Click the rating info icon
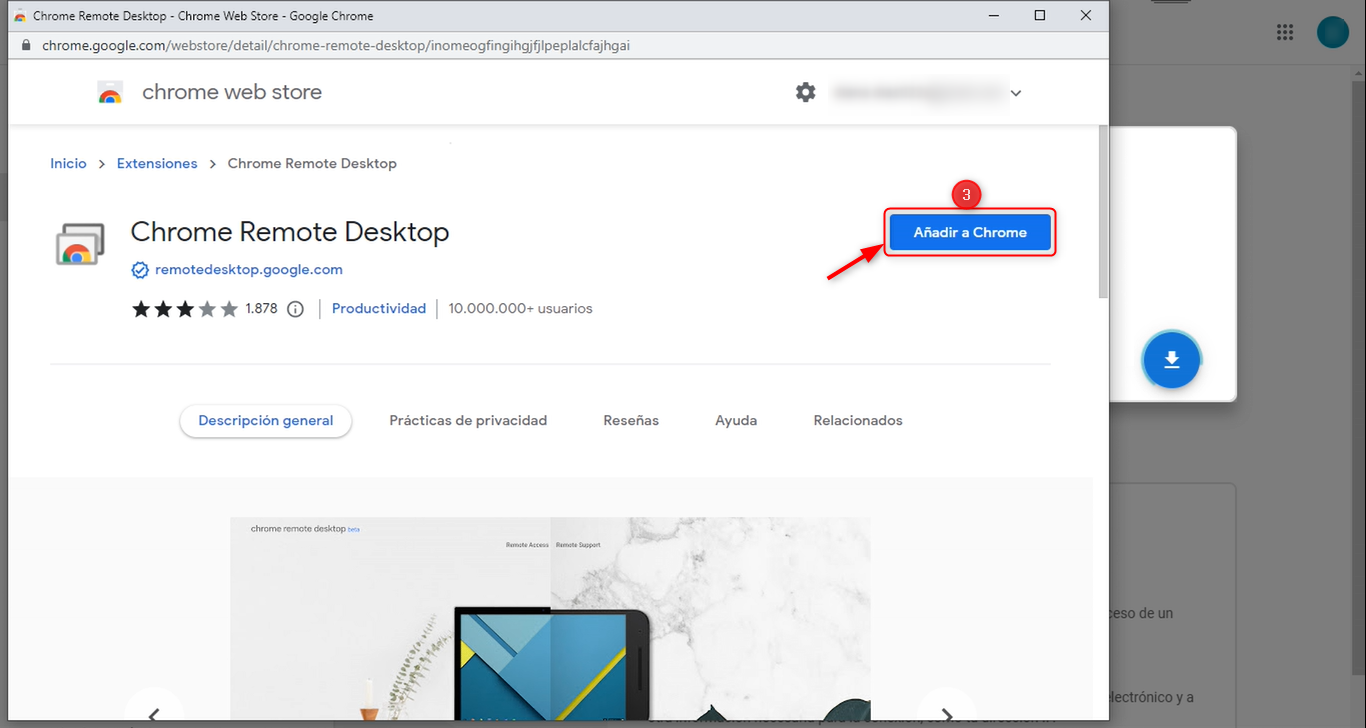This screenshot has width=1366, height=728. tap(295, 309)
